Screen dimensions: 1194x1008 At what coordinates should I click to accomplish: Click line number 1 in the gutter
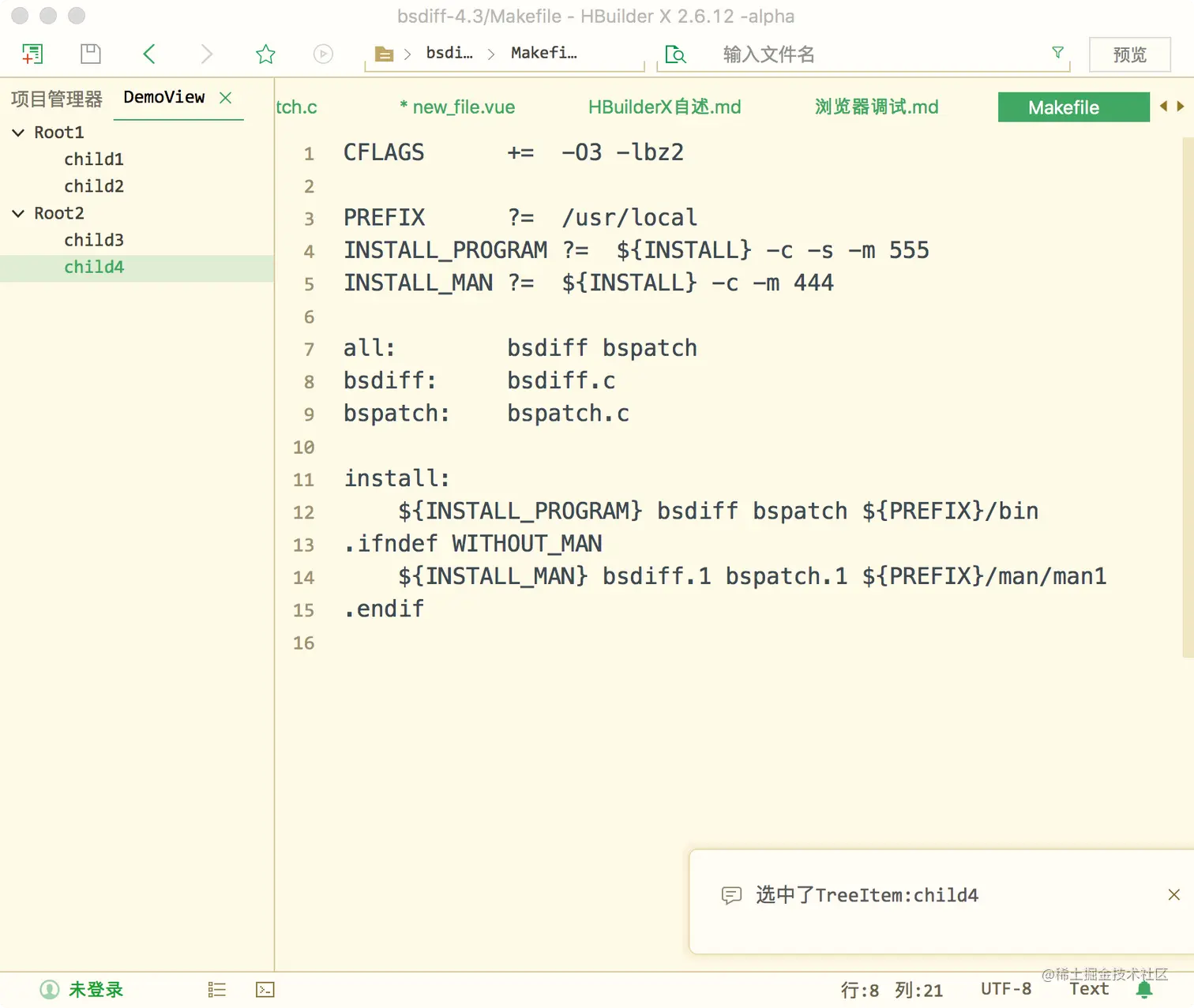pyautogui.click(x=309, y=154)
